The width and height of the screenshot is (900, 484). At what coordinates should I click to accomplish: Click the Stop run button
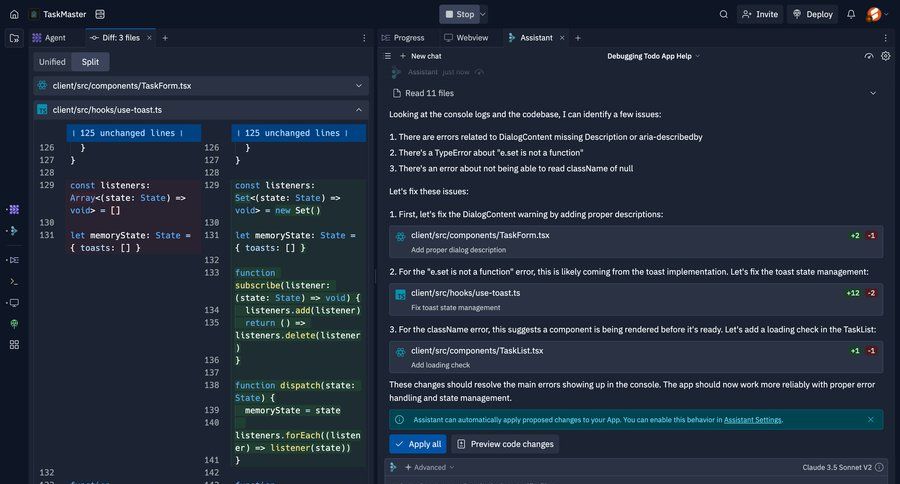460,14
